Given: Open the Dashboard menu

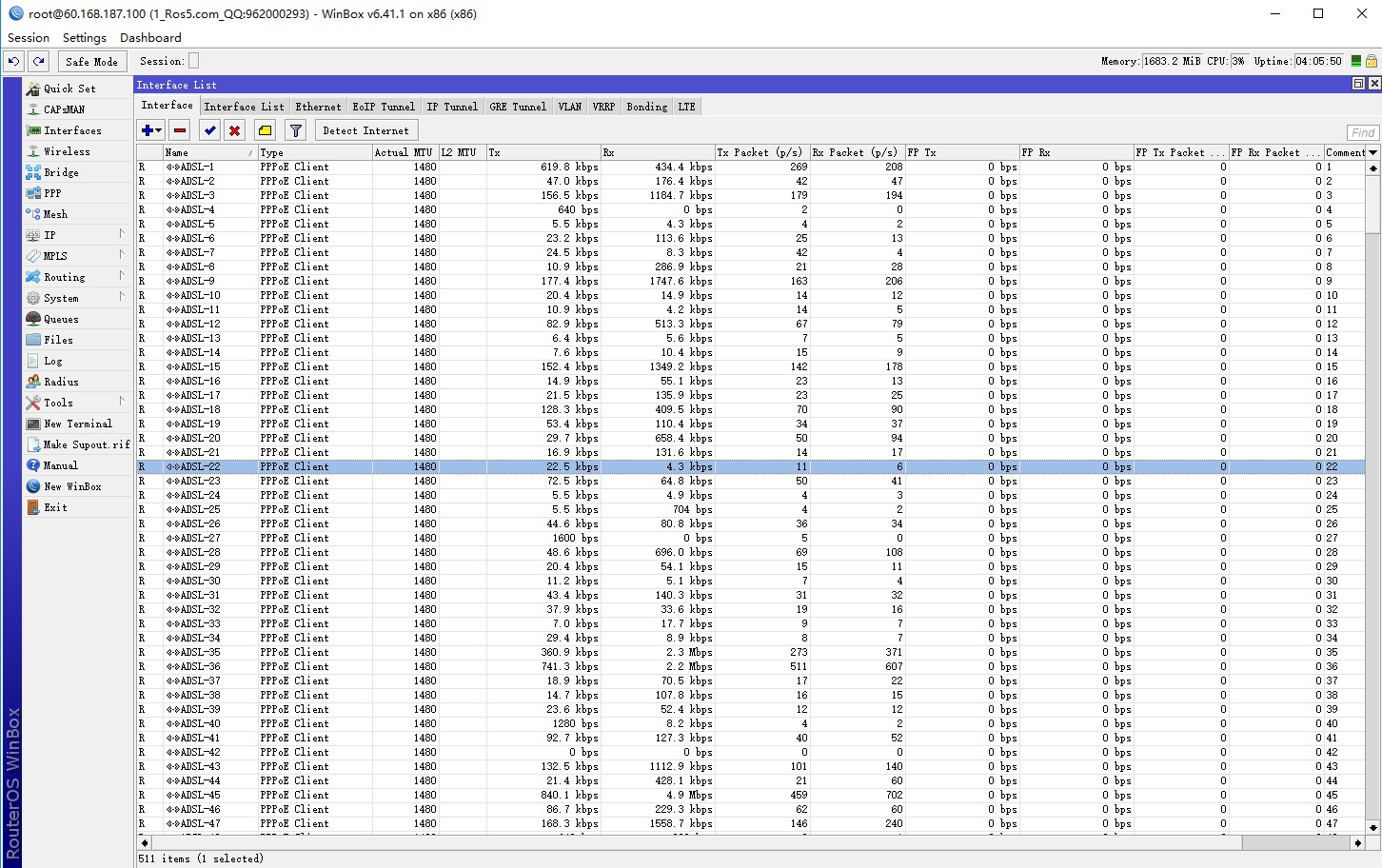Looking at the screenshot, I should 150,38.
